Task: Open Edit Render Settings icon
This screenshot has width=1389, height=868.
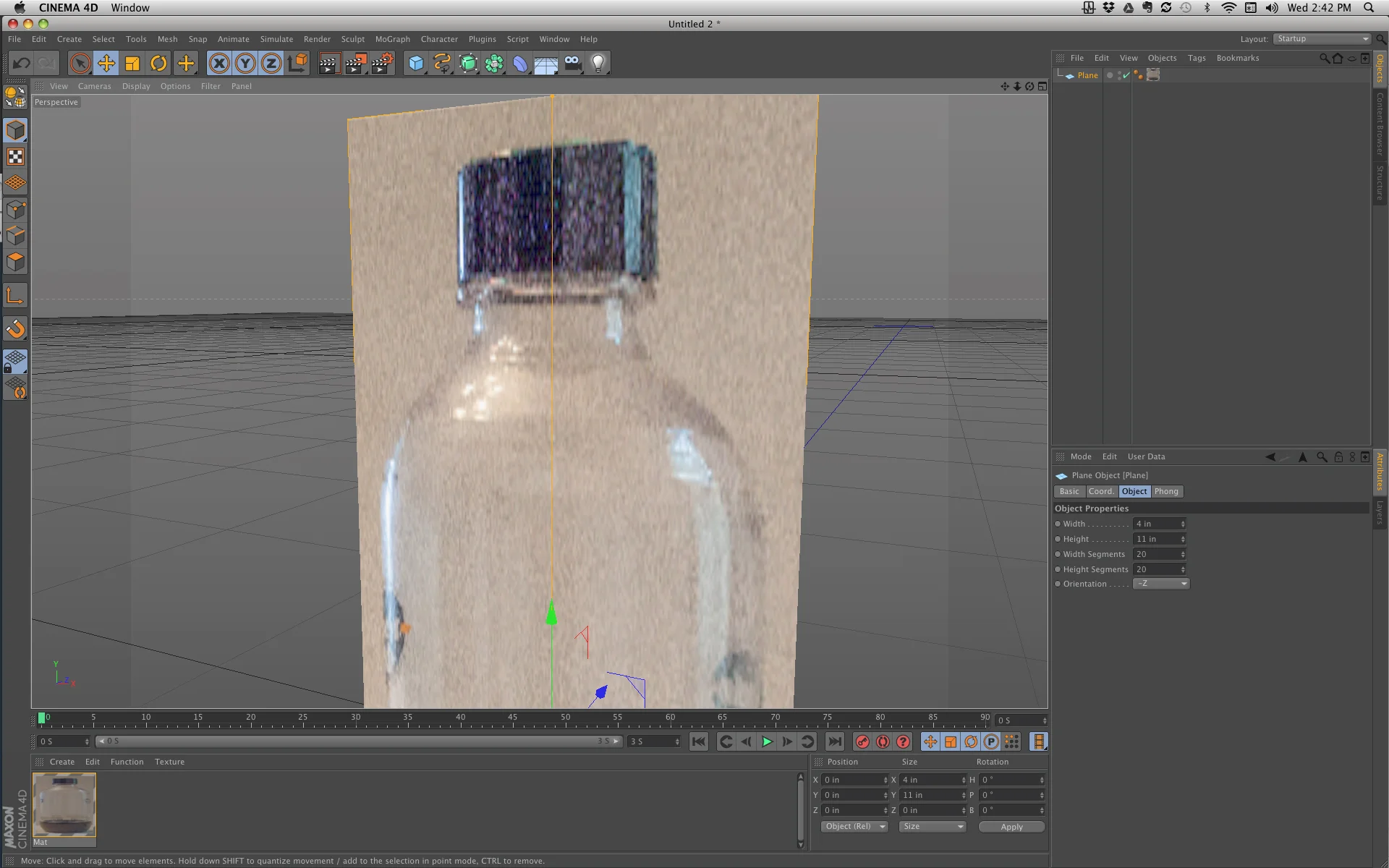Action: [382, 64]
